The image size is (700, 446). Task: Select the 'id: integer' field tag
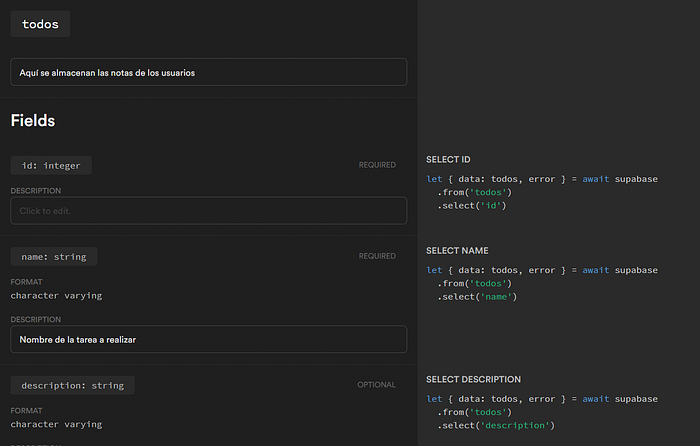pos(51,166)
